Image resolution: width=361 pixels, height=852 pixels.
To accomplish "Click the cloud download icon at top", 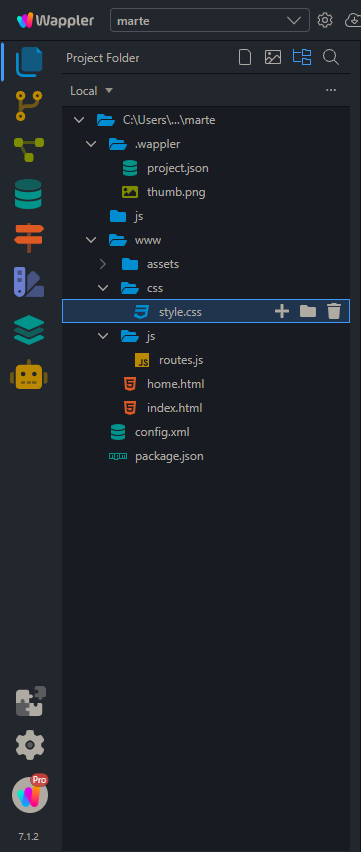I will tap(353, 21).
